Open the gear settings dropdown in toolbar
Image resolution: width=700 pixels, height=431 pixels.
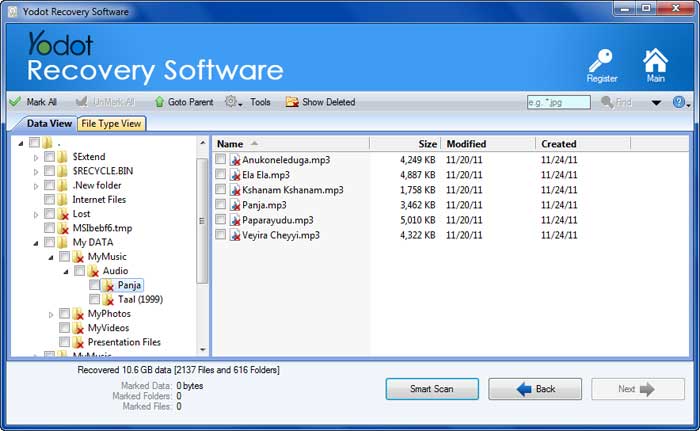click(x=233, y=102)
